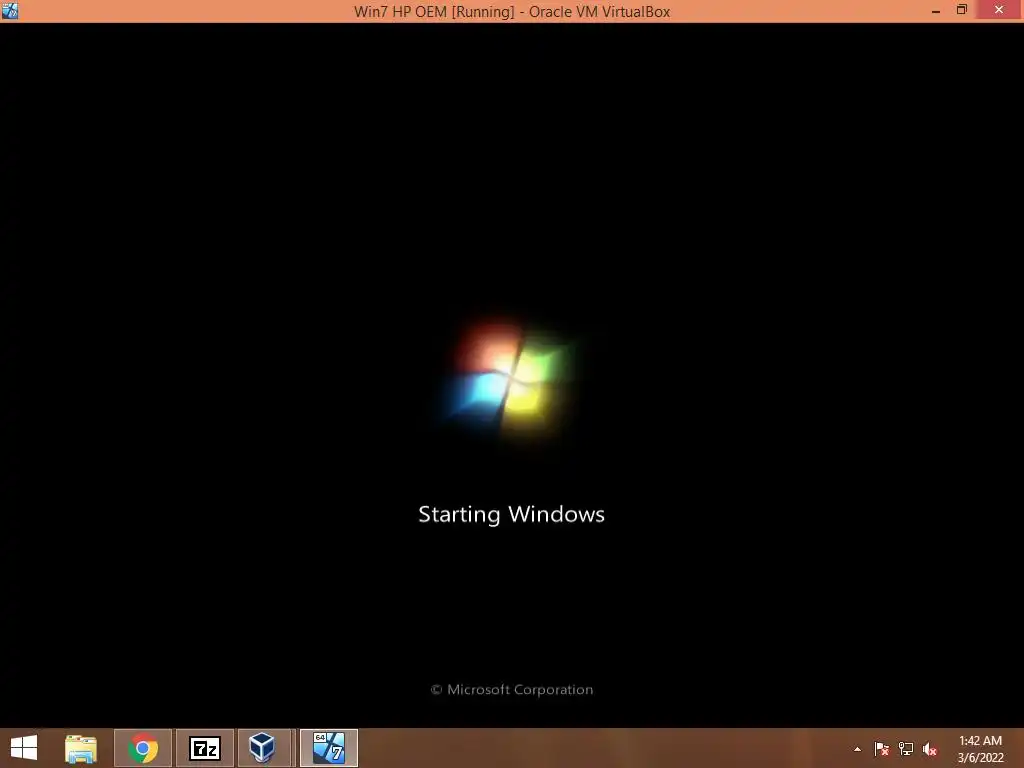Screen dimensions: 1024x768
Task: Open Action Center flag icon
Action: click(882, 749)
